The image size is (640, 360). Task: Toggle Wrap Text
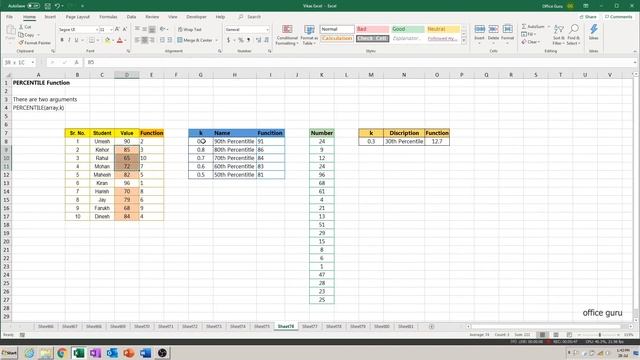click(x=190, y=29)
